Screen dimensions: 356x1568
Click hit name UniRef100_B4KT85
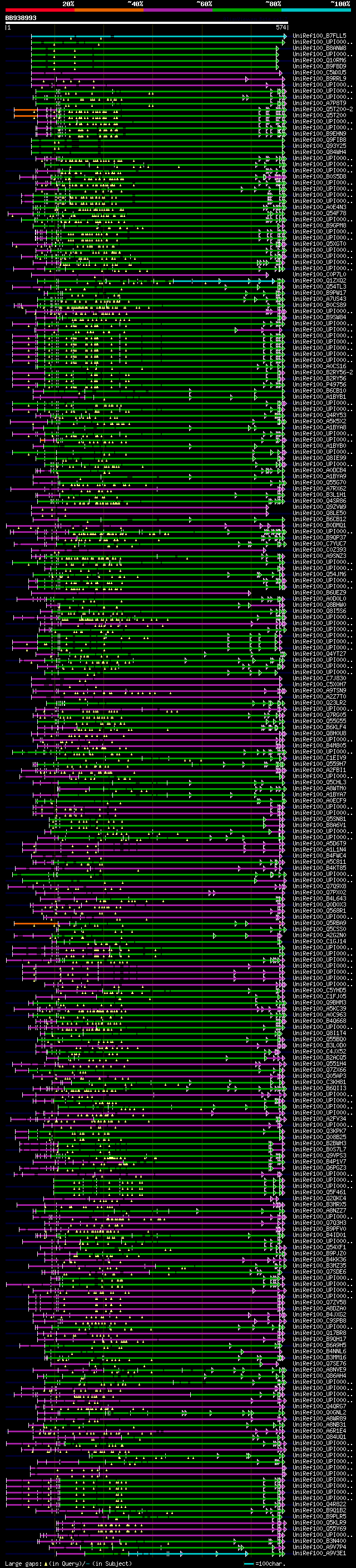(x=319, y=868)
